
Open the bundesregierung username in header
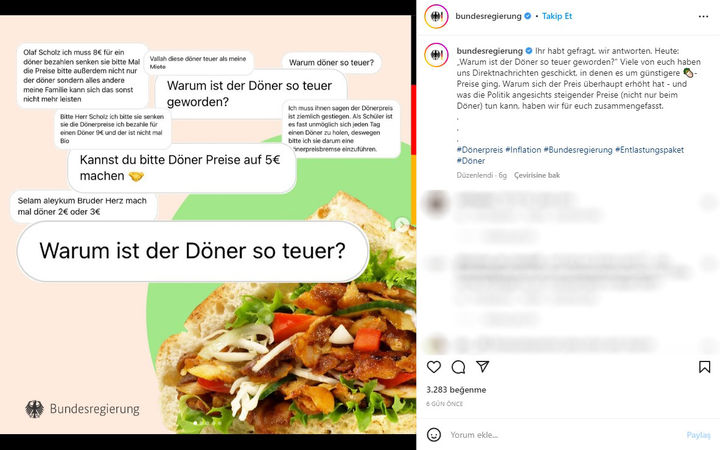coord(488,16)
